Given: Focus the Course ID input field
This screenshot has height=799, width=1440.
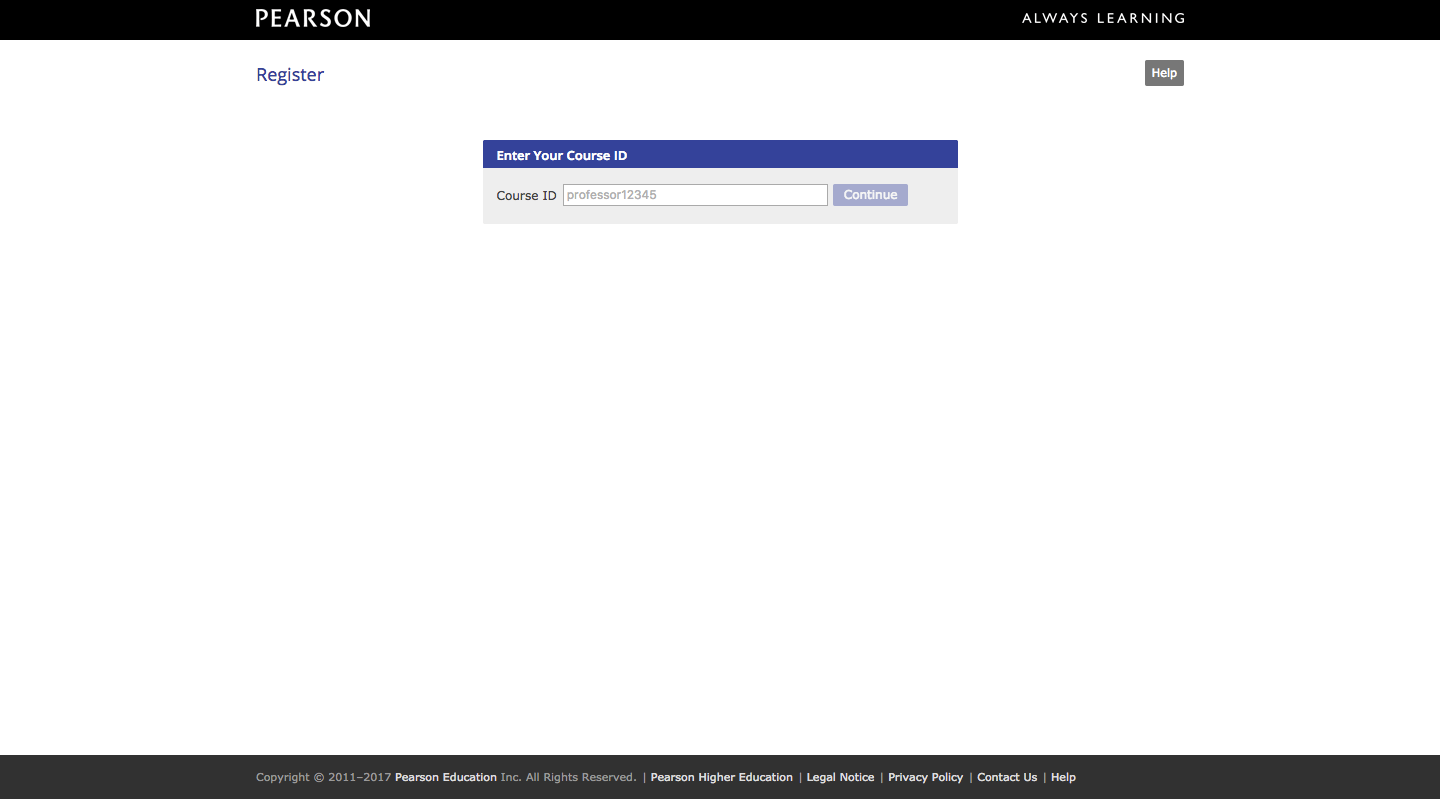Looking at the screenshot, I should pos(695,195).
